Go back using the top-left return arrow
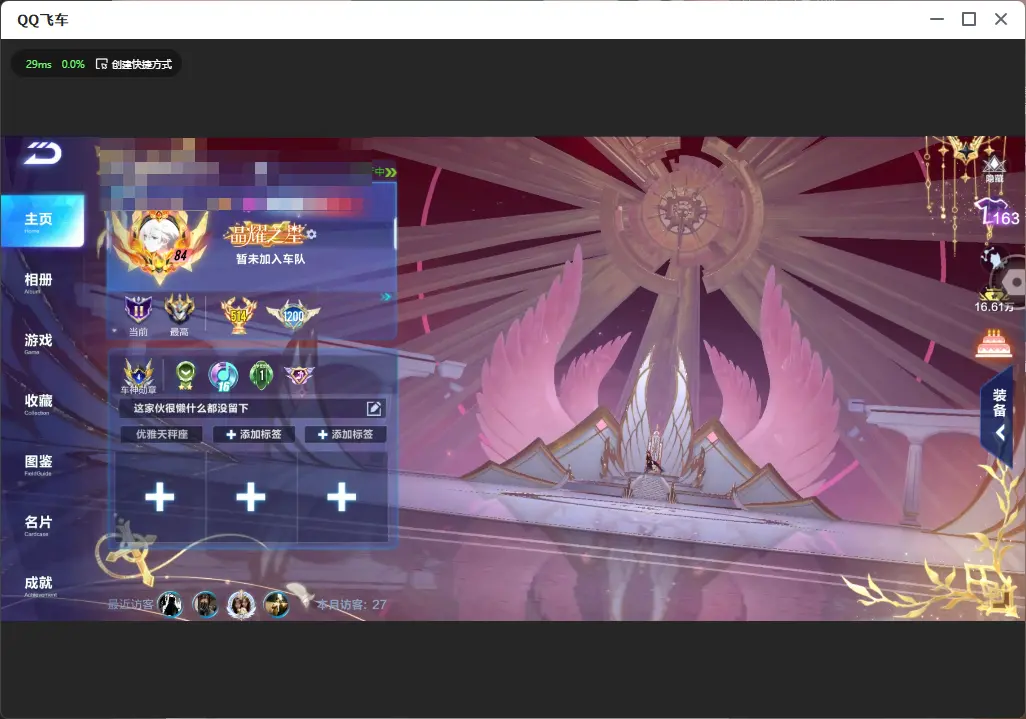The height and width of the screenshot is (719, 1026). tap(43, 153)
